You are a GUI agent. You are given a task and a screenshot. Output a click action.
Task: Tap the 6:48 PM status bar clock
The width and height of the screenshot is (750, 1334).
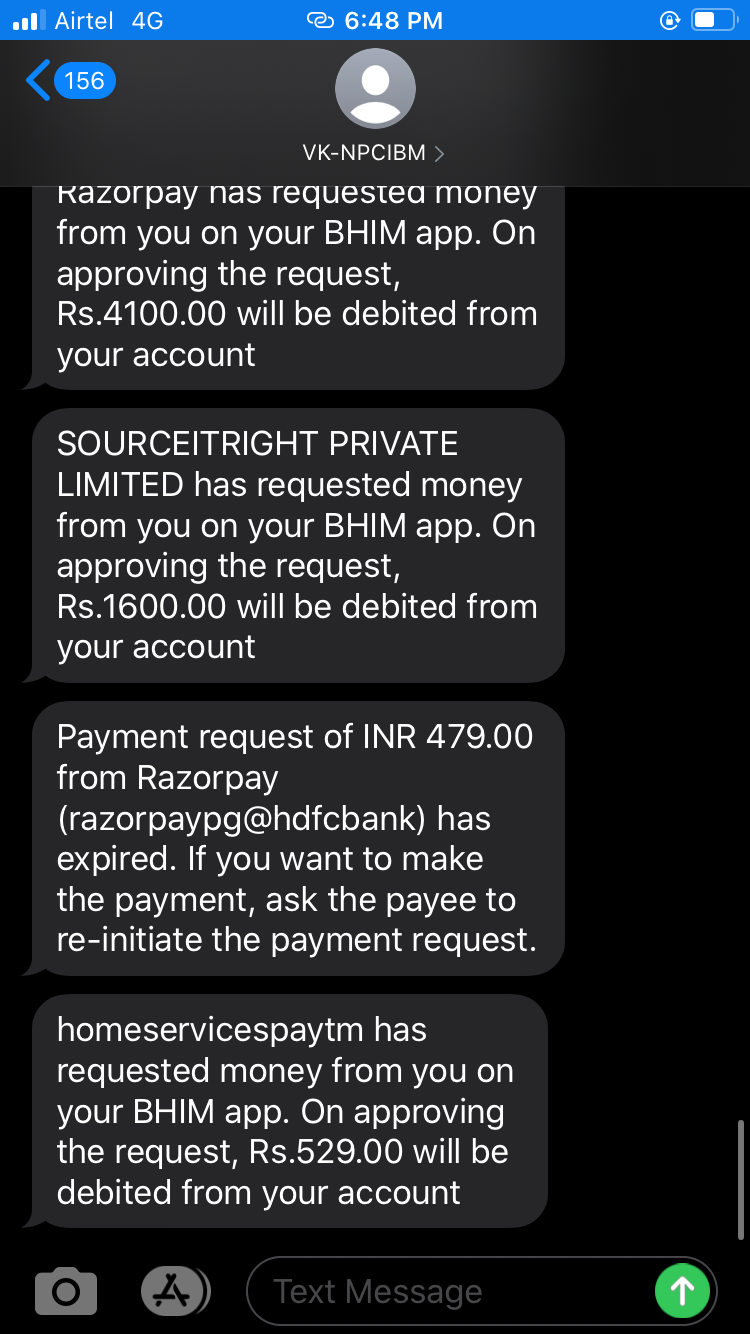(x=393, y=20)
